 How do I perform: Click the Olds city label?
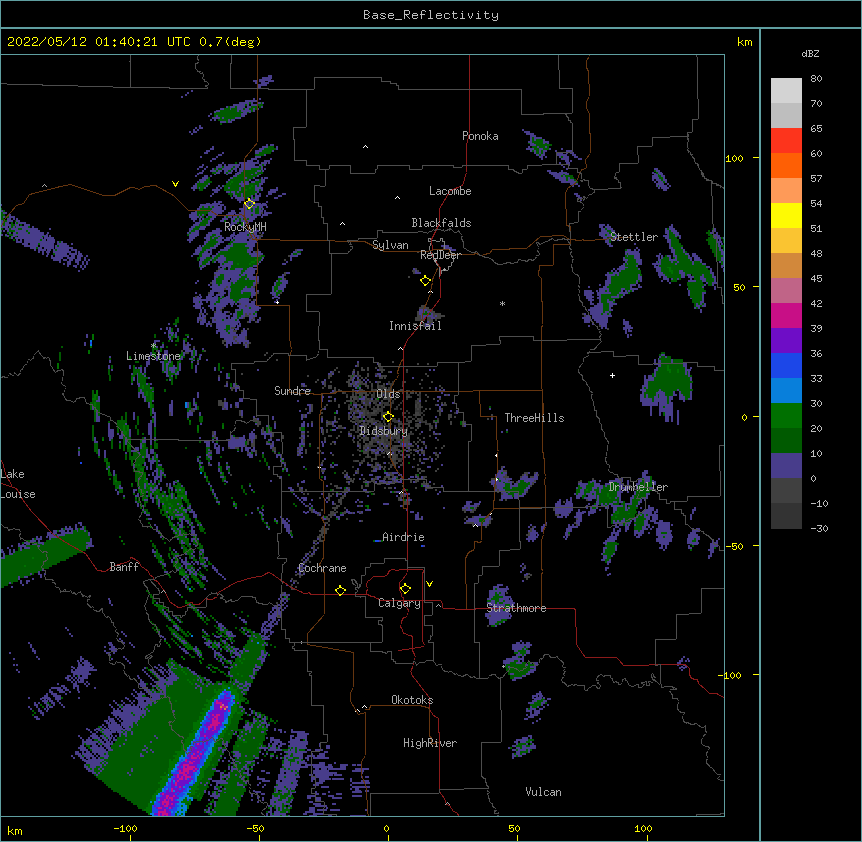[x=388, y=394]
